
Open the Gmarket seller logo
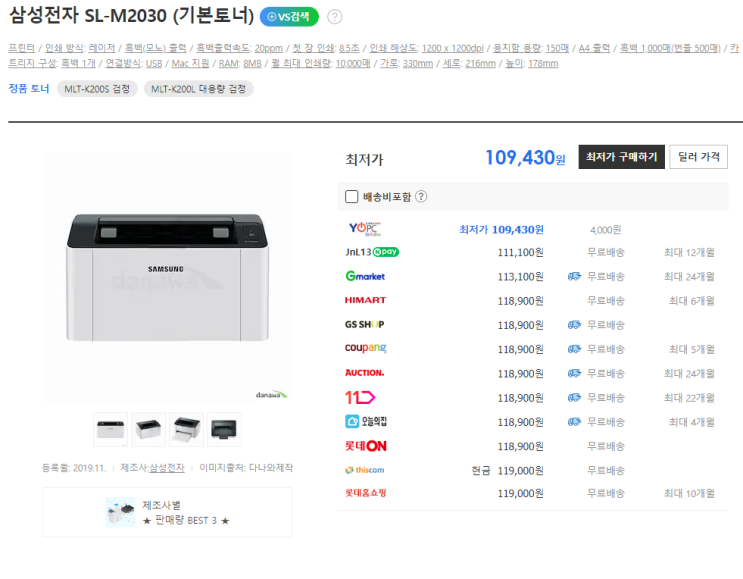pyautogui.click(x=365, y=276)
